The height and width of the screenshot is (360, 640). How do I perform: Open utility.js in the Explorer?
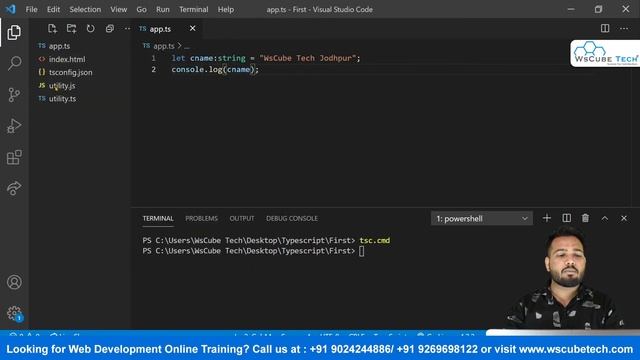[62, 86]
